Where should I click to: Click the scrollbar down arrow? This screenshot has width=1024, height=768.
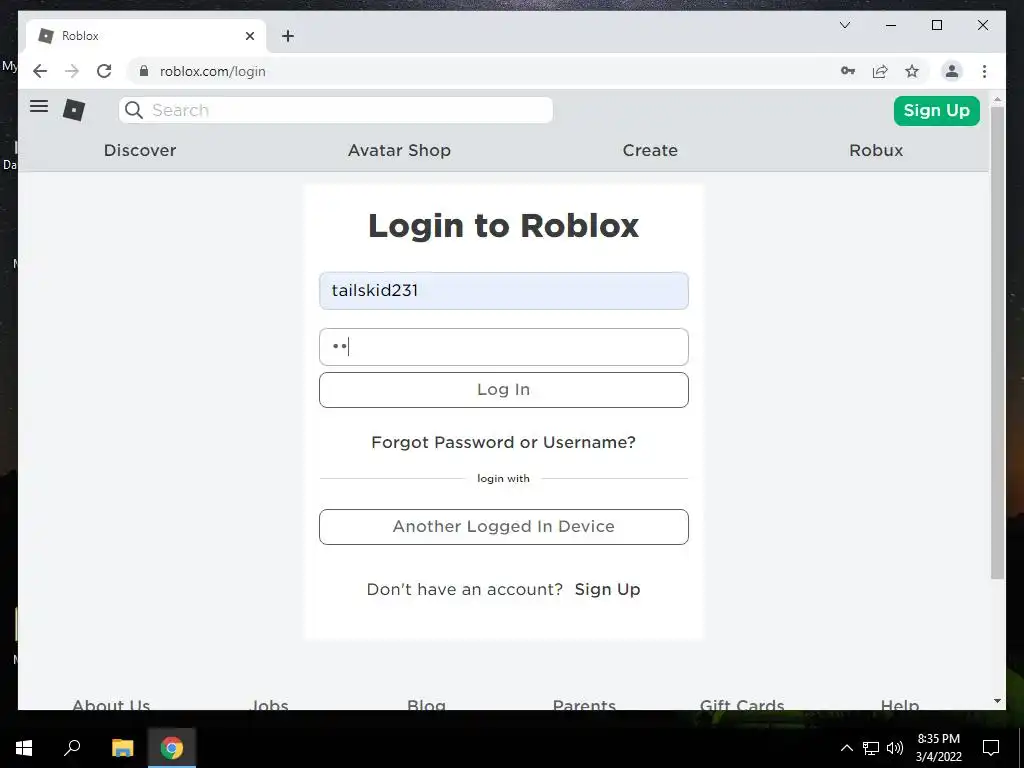pyautogui.click(x=997, y=701)
